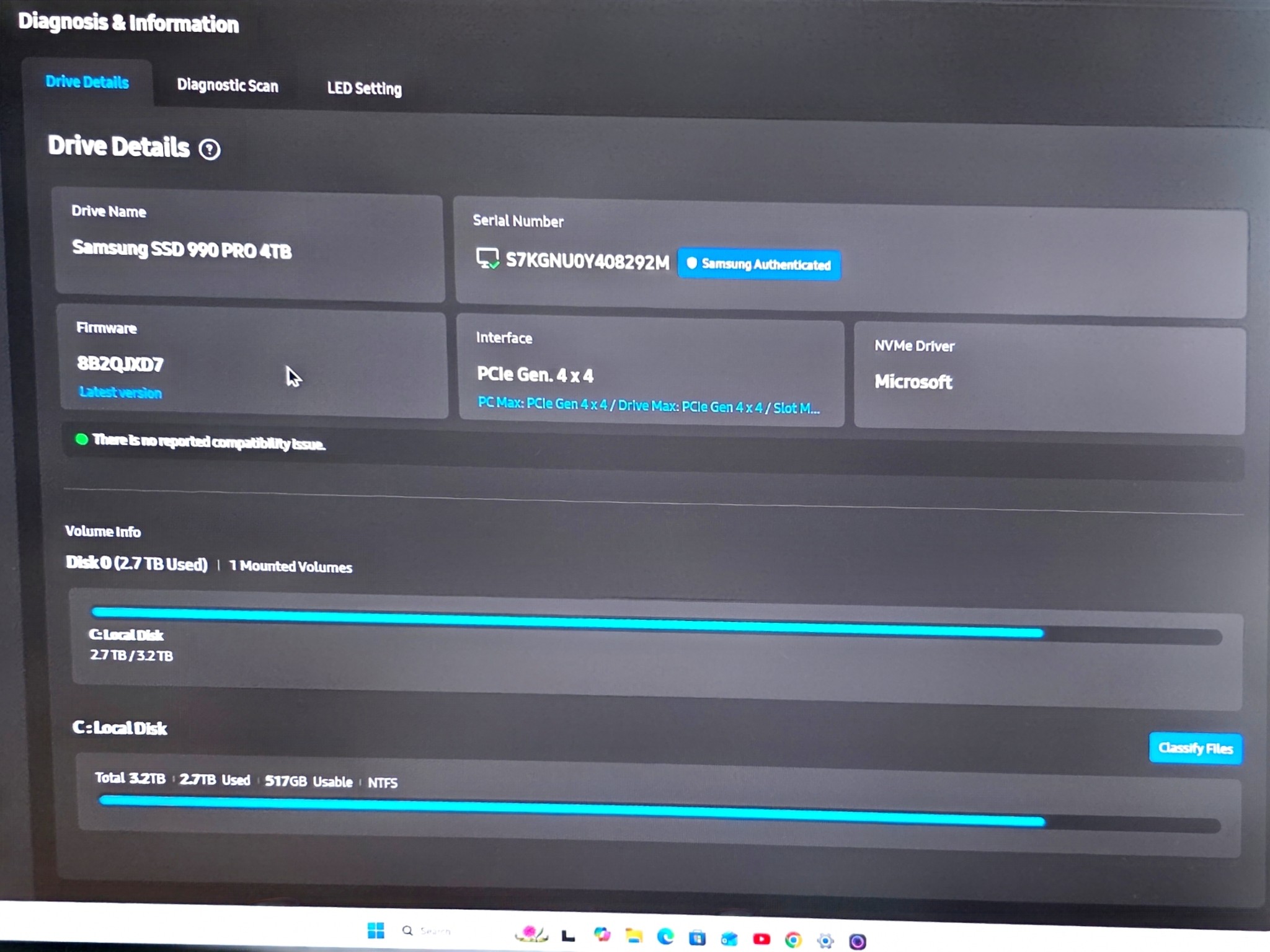Click the drive name Samsung SSD 990 PRO 4TB
The height and width of the screenshot is (952, 1270).
(182, 249)
